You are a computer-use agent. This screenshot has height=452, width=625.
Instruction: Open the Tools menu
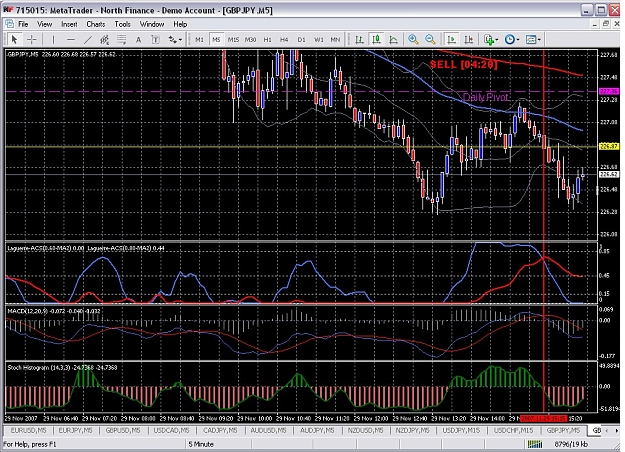point(122,24)
